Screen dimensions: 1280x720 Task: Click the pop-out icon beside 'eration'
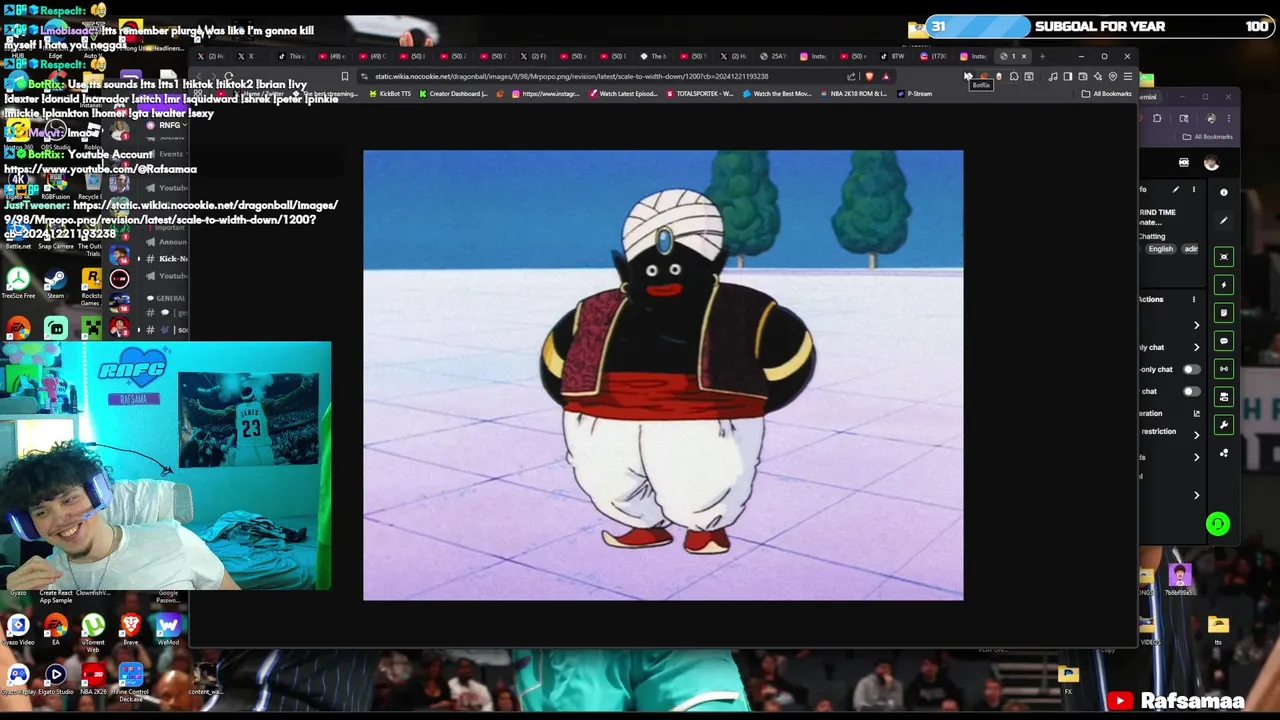click(1196, 413)
